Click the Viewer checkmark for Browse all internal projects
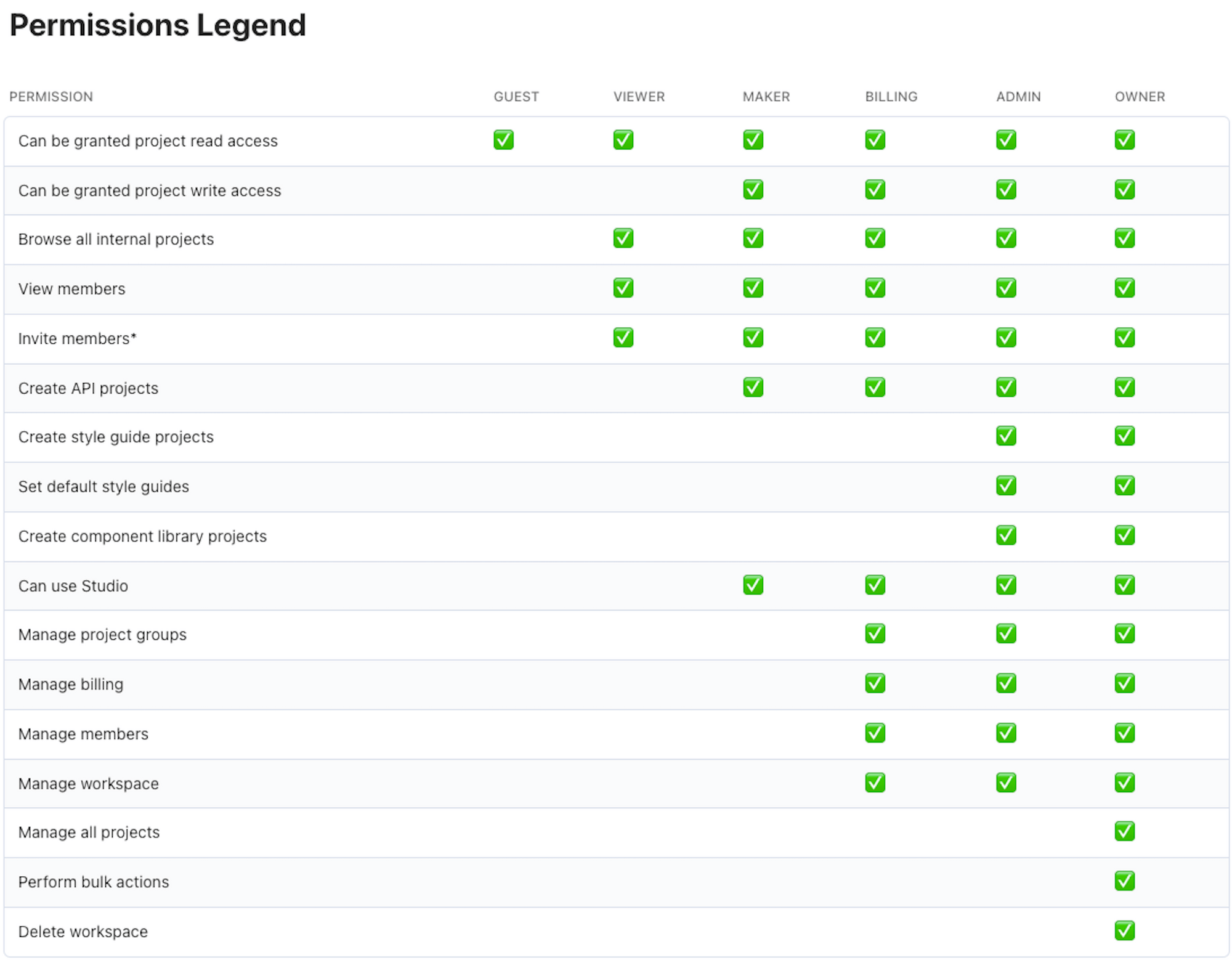The height and width of the screenshot is (960, 1232). (623, 239)
